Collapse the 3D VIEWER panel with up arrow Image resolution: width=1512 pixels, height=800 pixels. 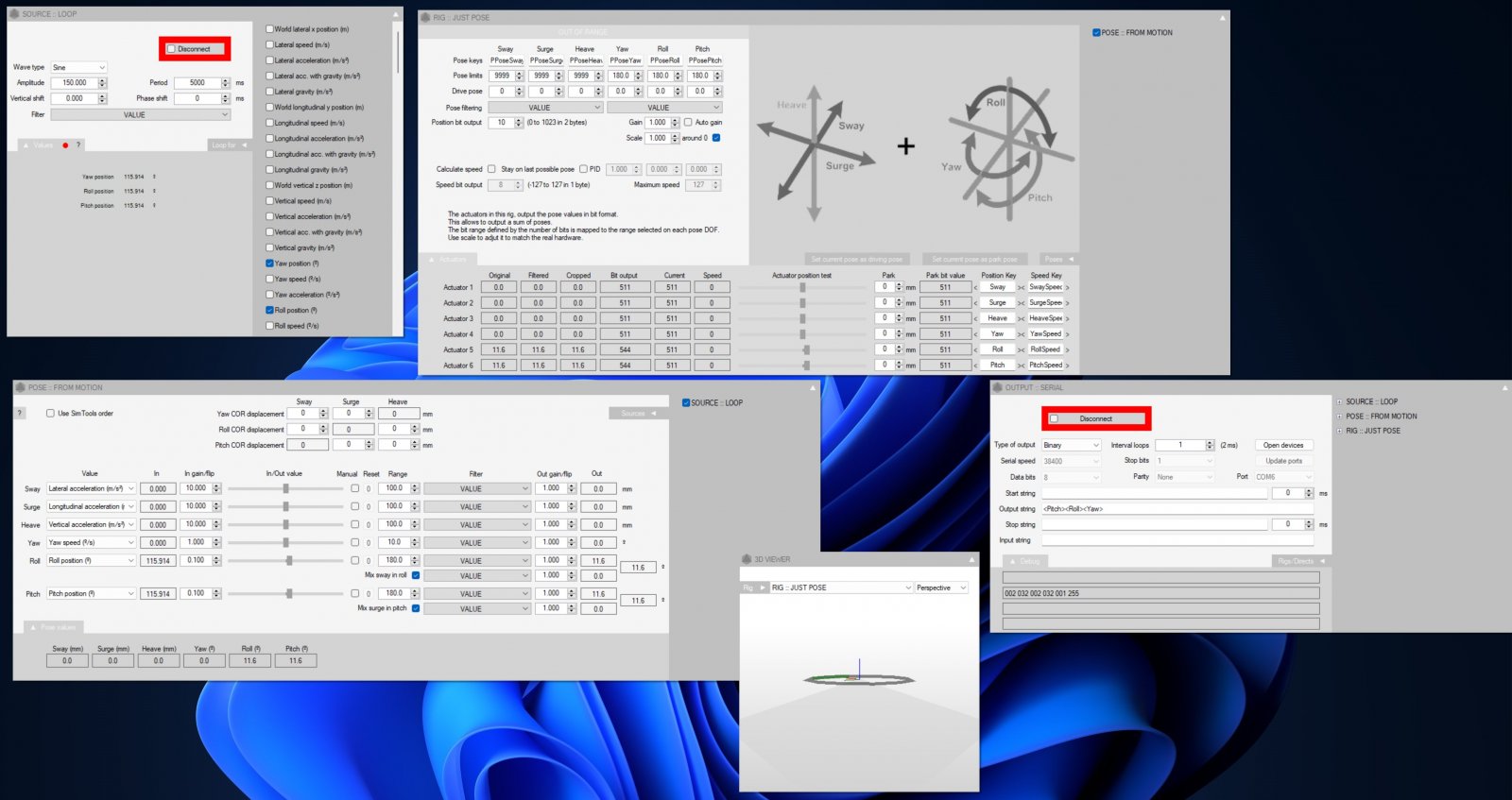click(x=971, y=559)
